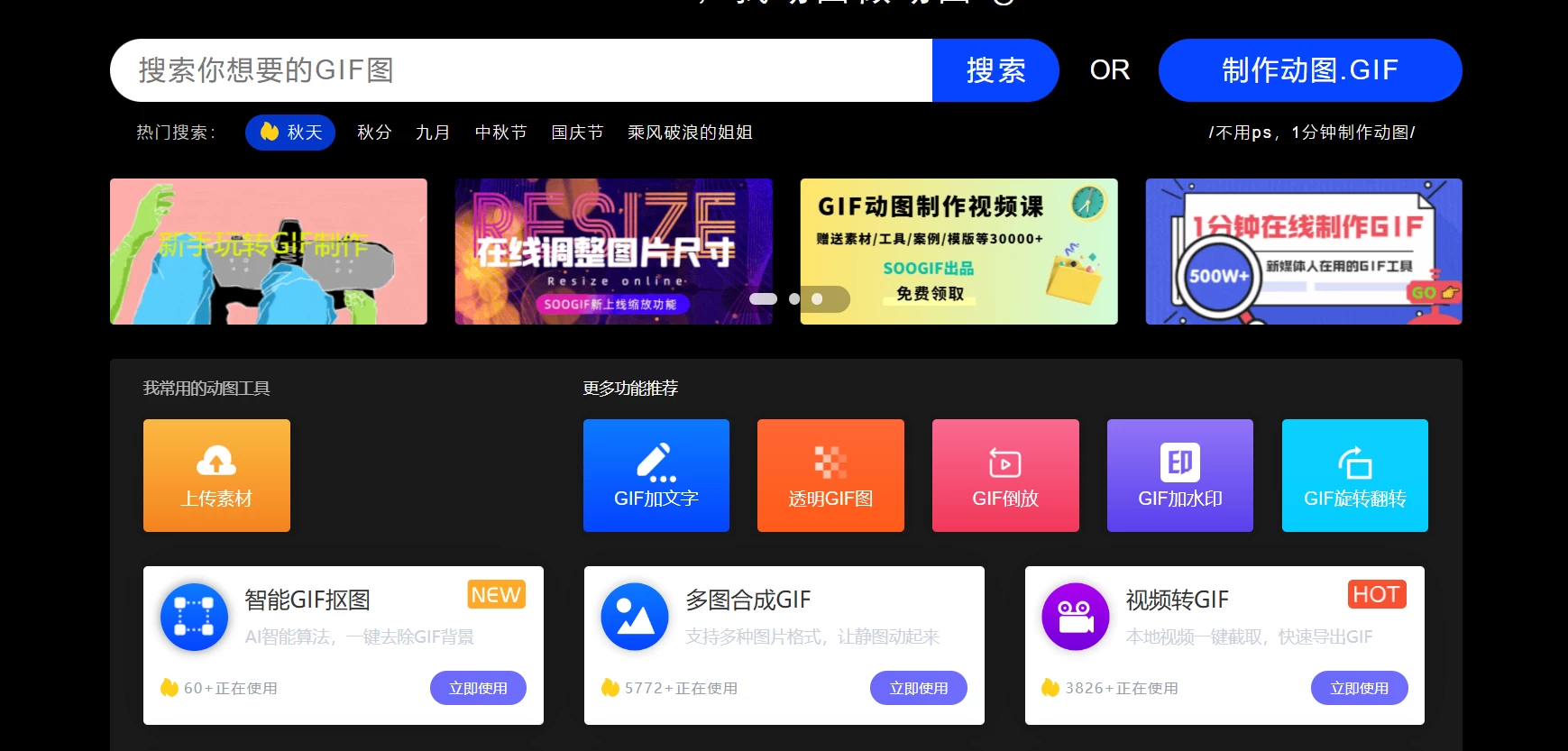Click the 制作动图.GIF button
The width and height of the screenshot is (1568, 751).
pos(1309,70)
